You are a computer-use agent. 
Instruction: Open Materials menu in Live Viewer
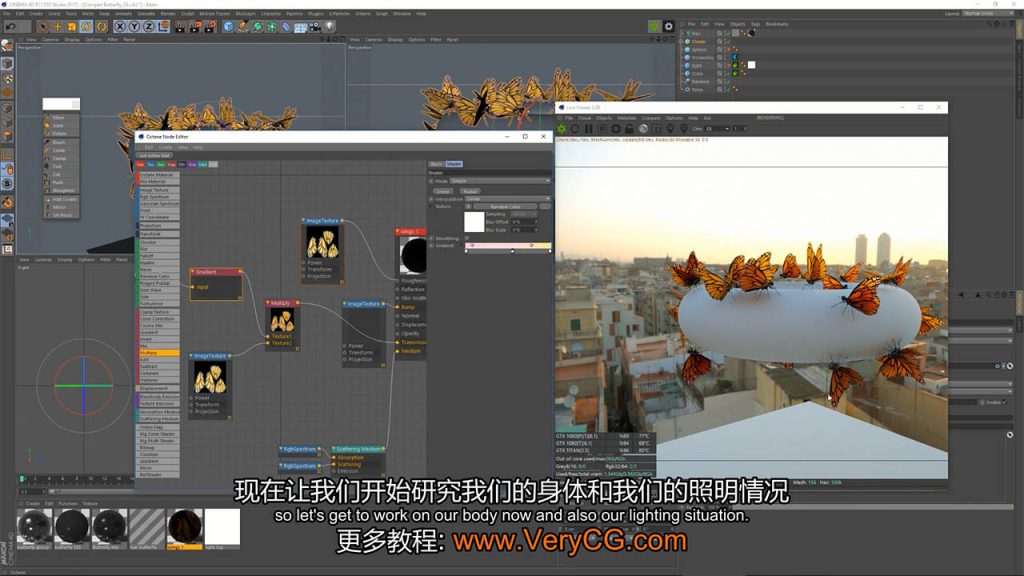click(x=627, y=118)
